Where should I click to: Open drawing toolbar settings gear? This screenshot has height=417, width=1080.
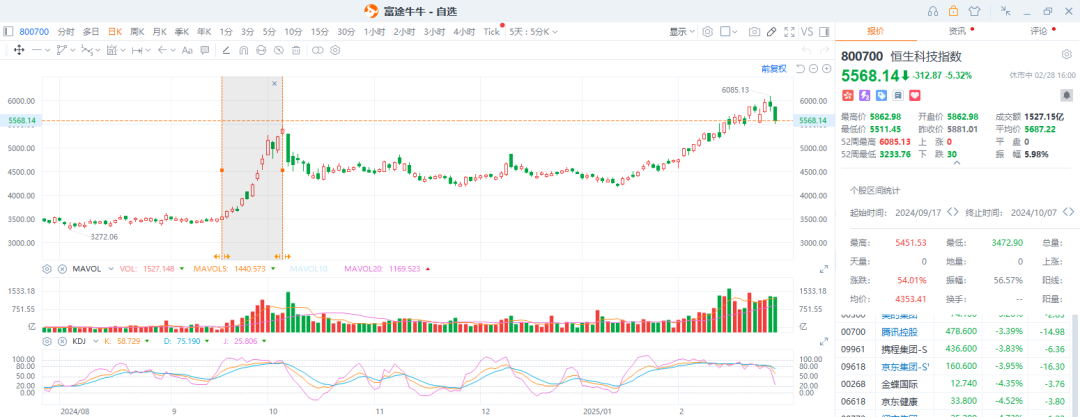coord(335,50)
